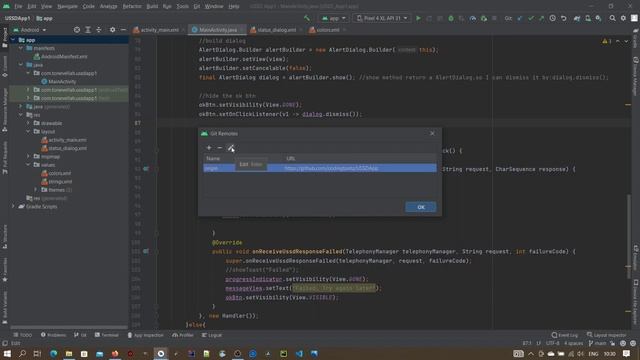Collapse the app module node
The image size is (640, 360).
[x=13, y=40]
